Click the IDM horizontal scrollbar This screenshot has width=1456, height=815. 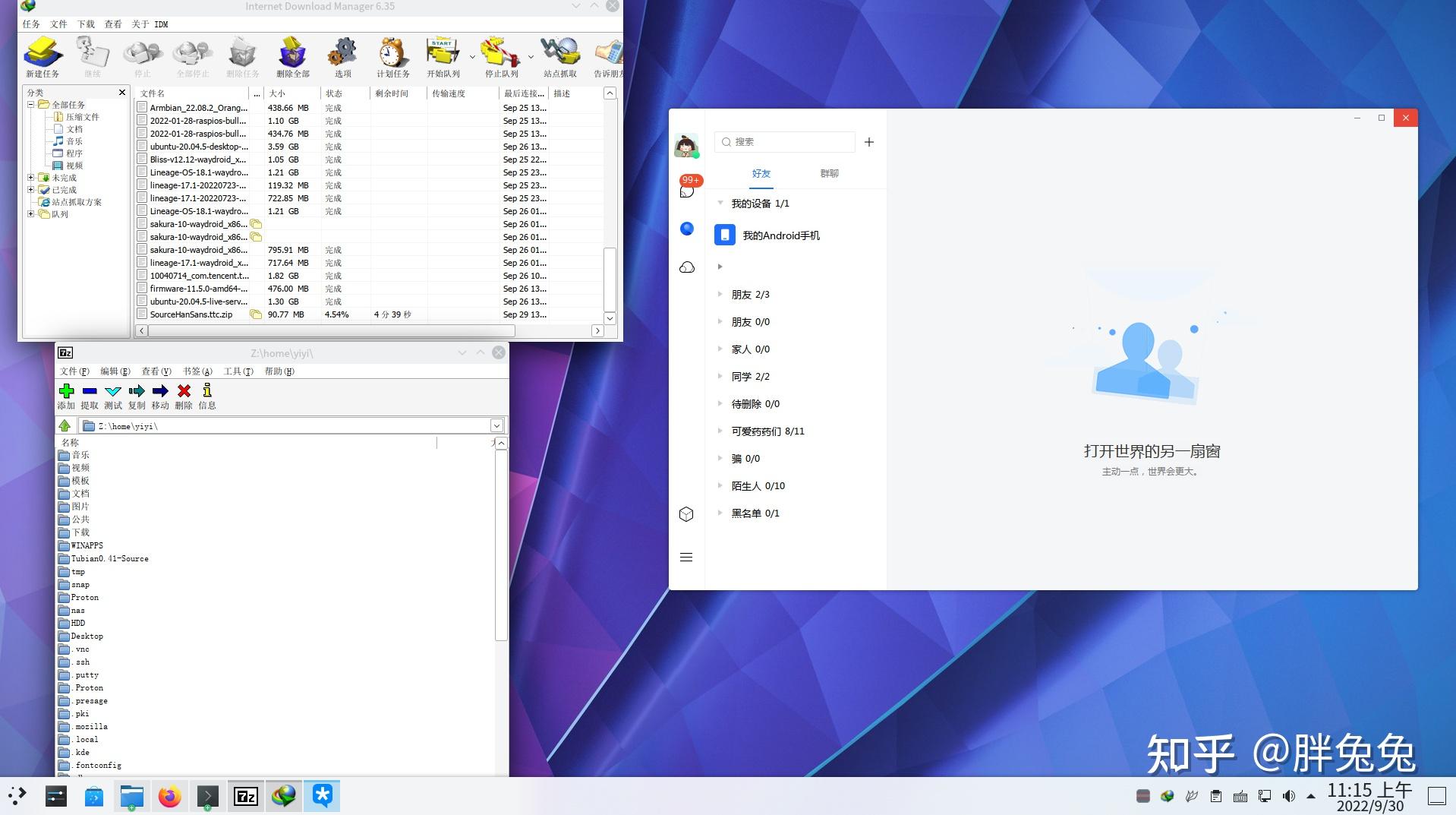(x=332, y=331)
